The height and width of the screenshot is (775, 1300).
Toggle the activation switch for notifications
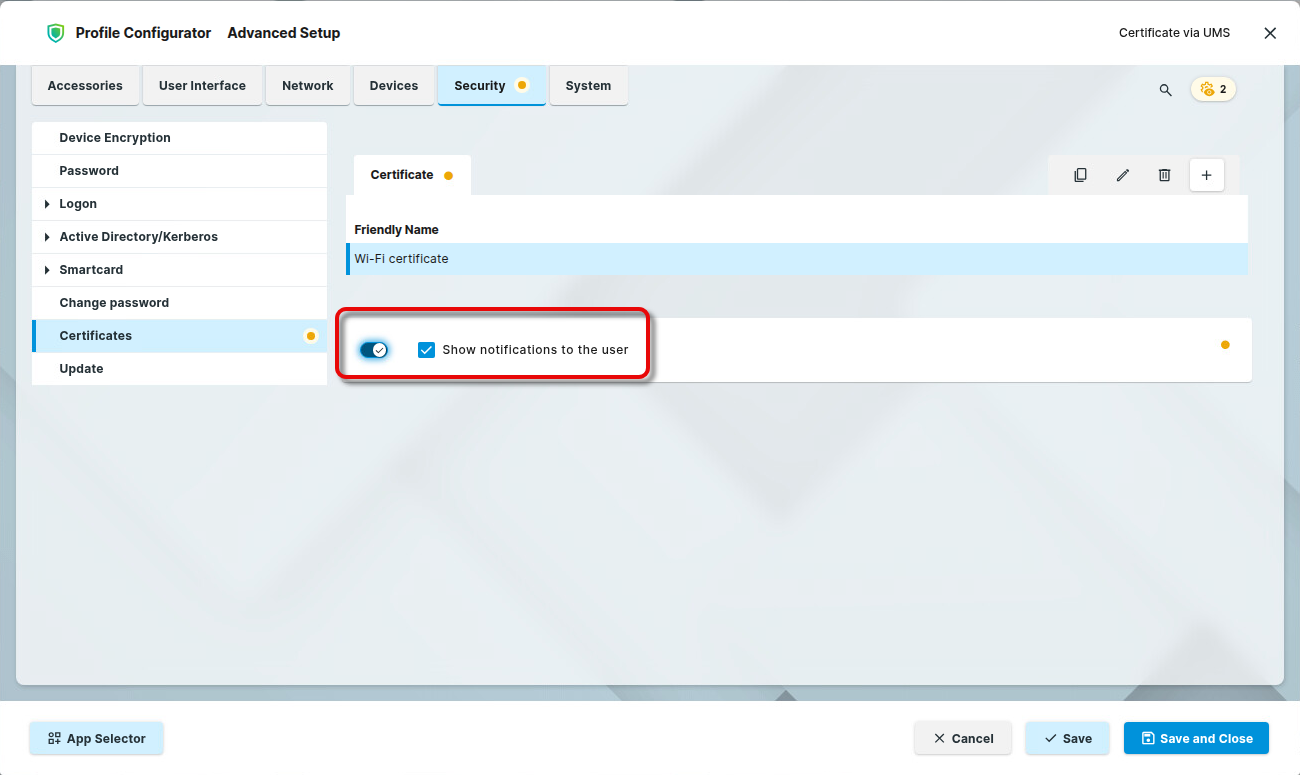373,350
